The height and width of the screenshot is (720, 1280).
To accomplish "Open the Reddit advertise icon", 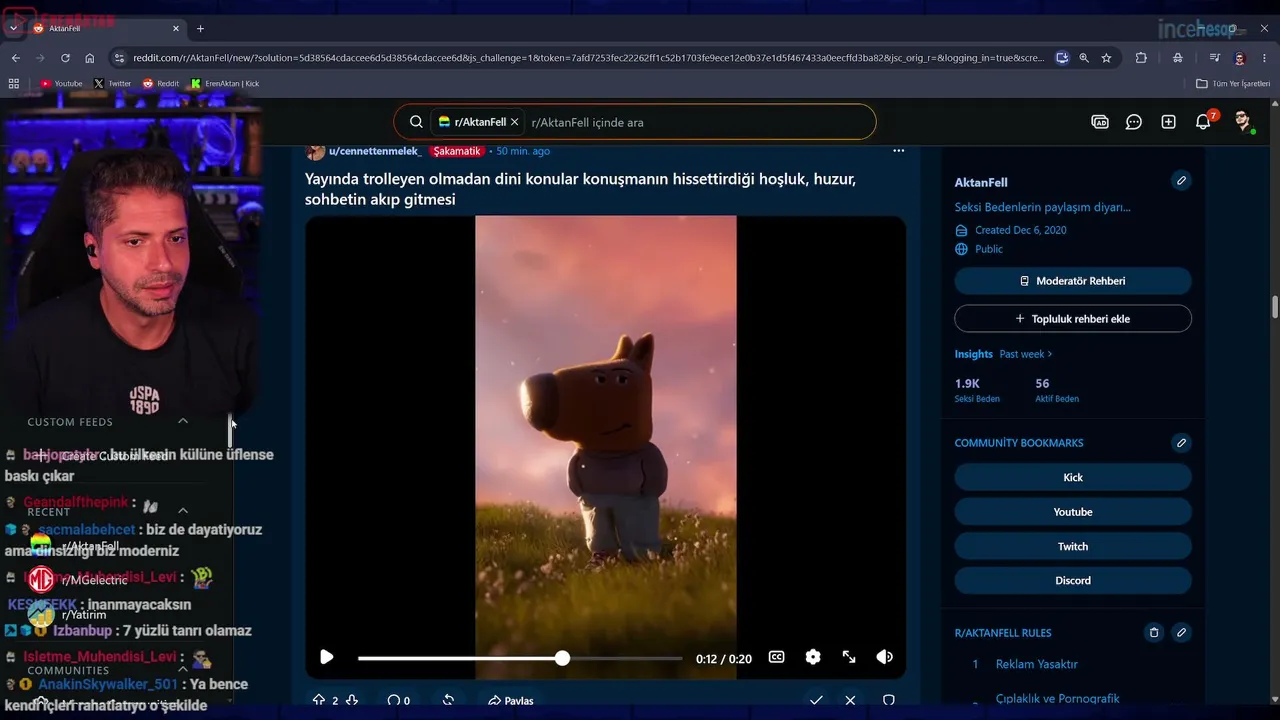I will tap(1100, 122).
